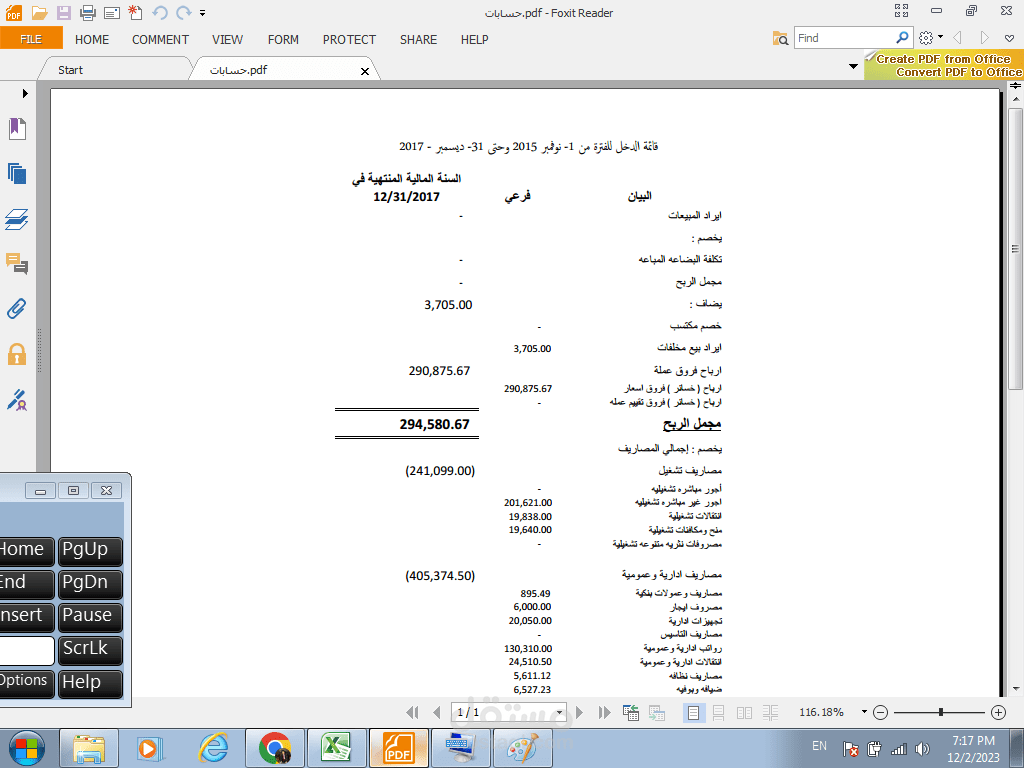Click the zoom out minus button
Image resolution: width=1024 pixels, height=768 pixels.
[881, 712]
